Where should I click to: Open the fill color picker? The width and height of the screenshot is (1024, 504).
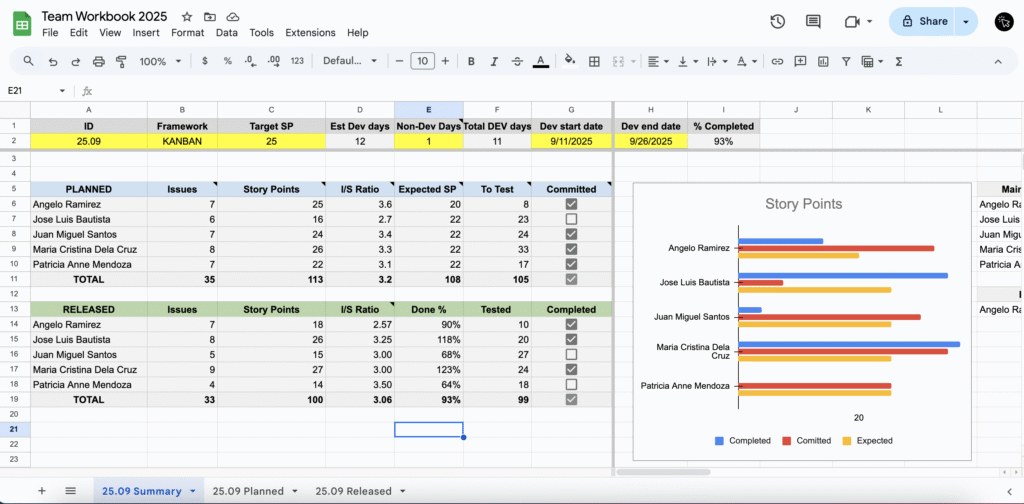pos(570,61)
